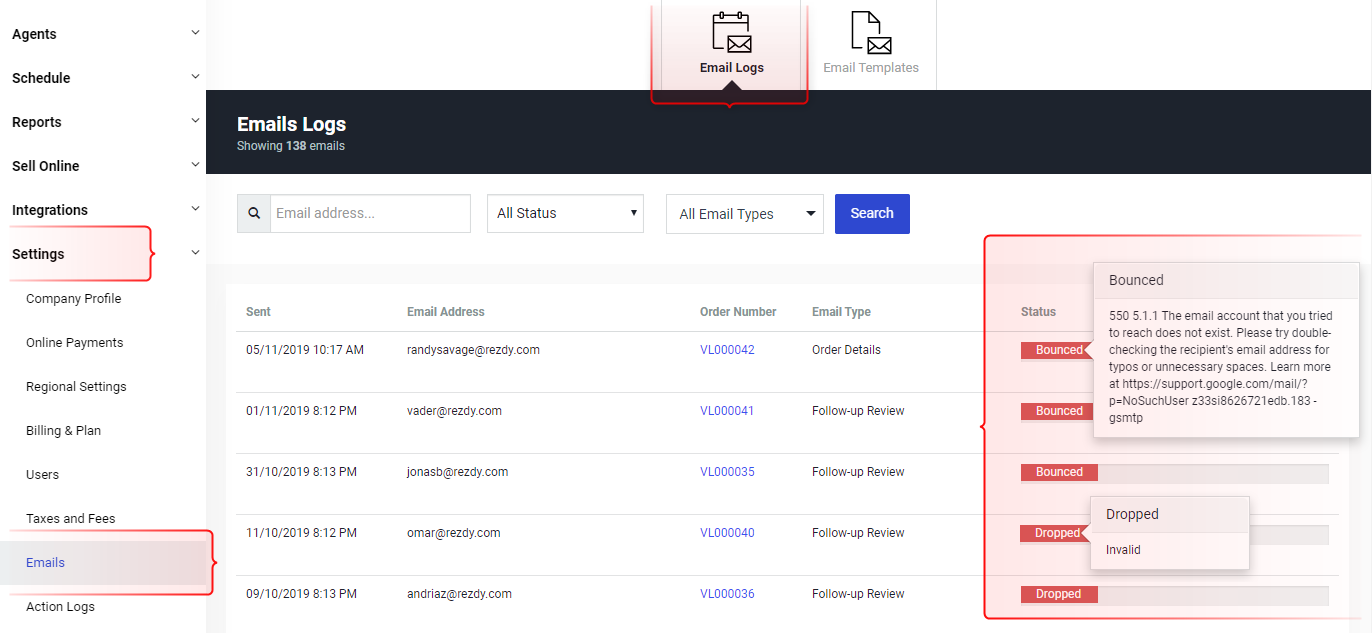1372x633 pixels.
Task: Click sent date 01/11/2019 8:12 PM
Action: (x=301, y=411)
